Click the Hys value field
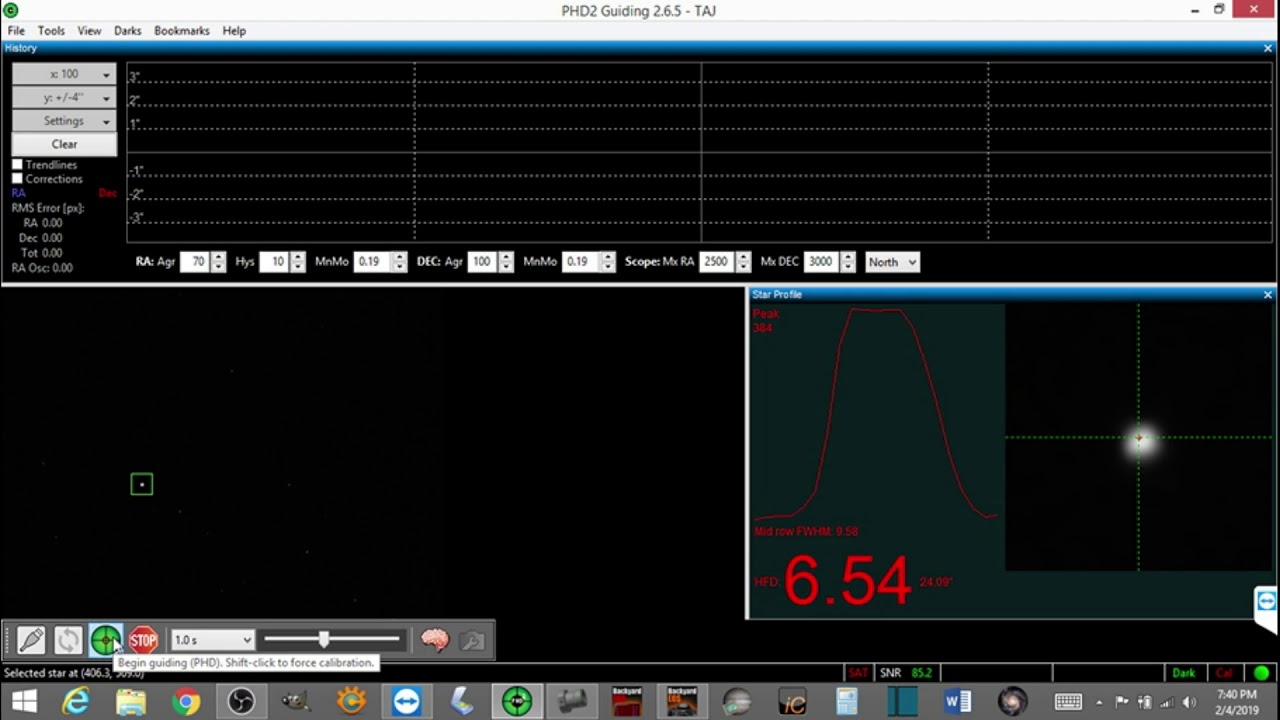Screen dimensions: 1280x720 click(275, 262)
